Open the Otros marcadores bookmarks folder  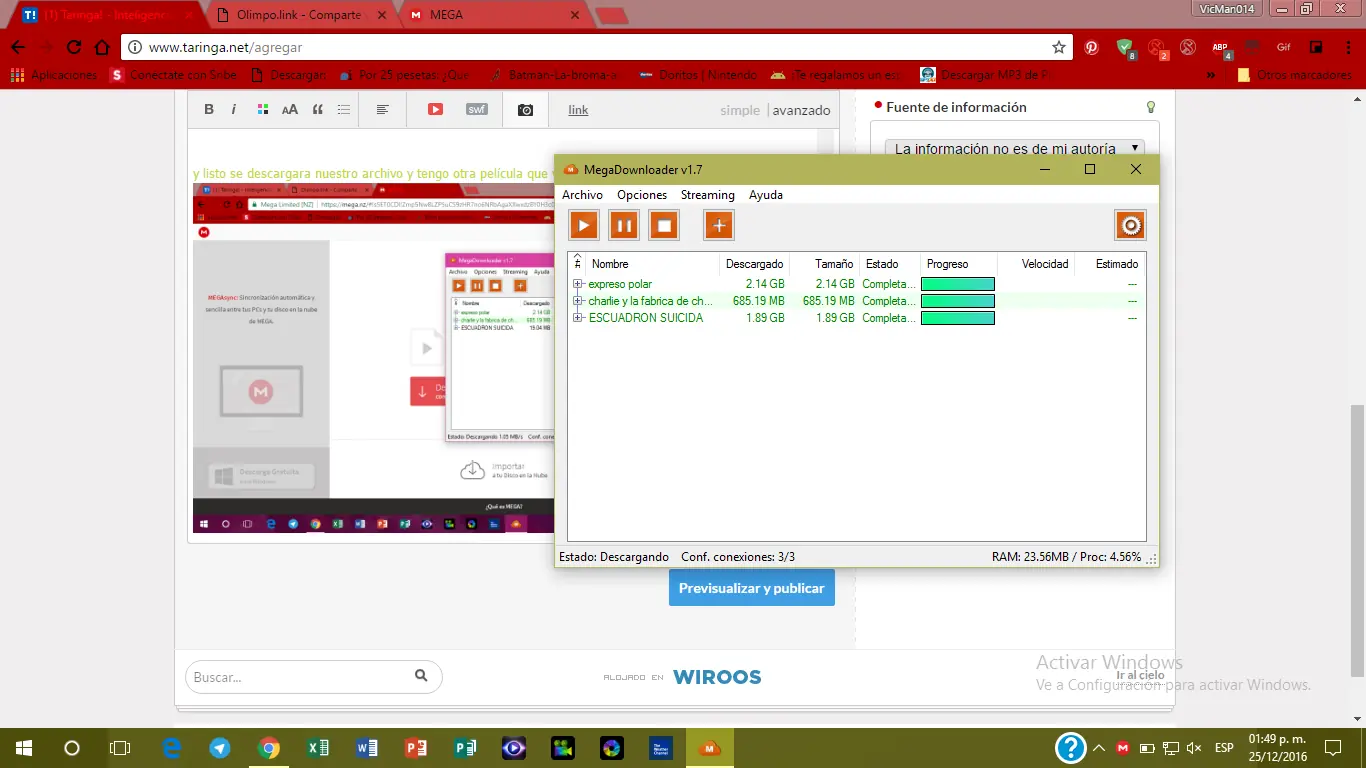pyautogui.click(x=1294, y=75)
